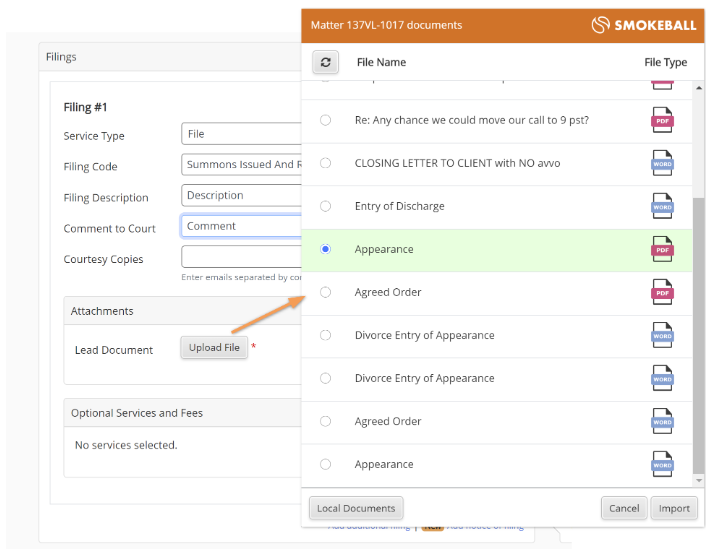
Task: Click the documents list scrollbar thumb
Action: click(699, 336)
